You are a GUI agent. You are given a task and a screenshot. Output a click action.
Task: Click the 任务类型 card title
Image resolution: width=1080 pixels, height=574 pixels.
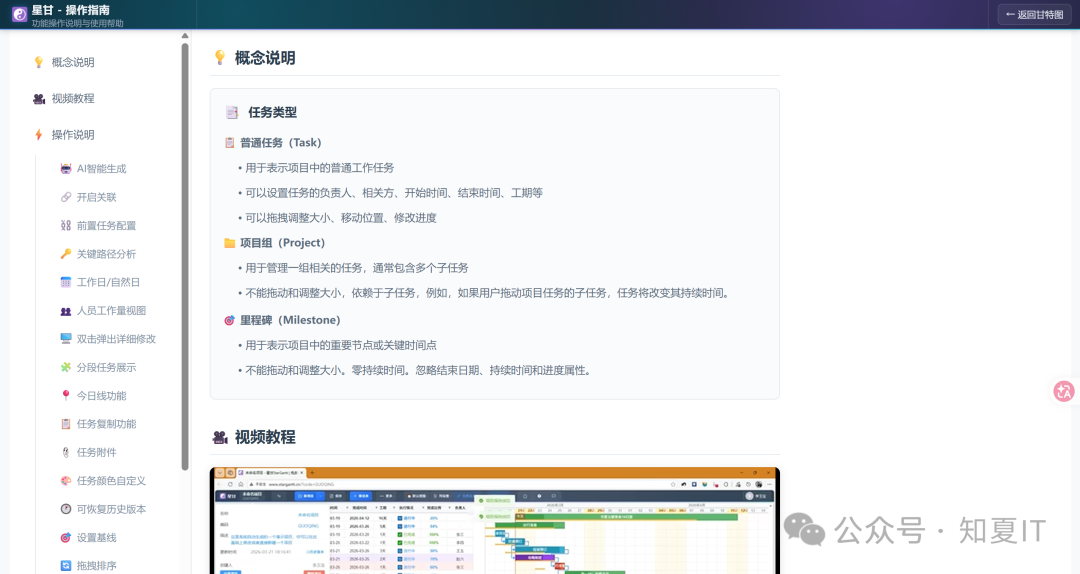(x=273, y=112)
